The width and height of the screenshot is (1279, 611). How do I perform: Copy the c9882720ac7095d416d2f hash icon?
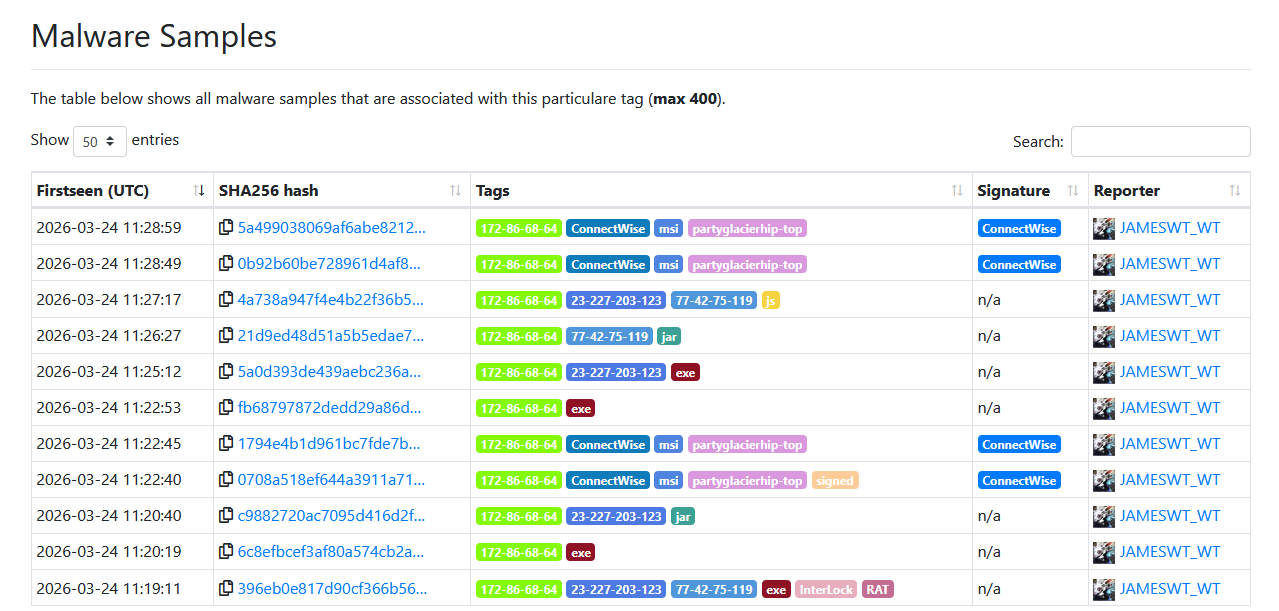226,516
